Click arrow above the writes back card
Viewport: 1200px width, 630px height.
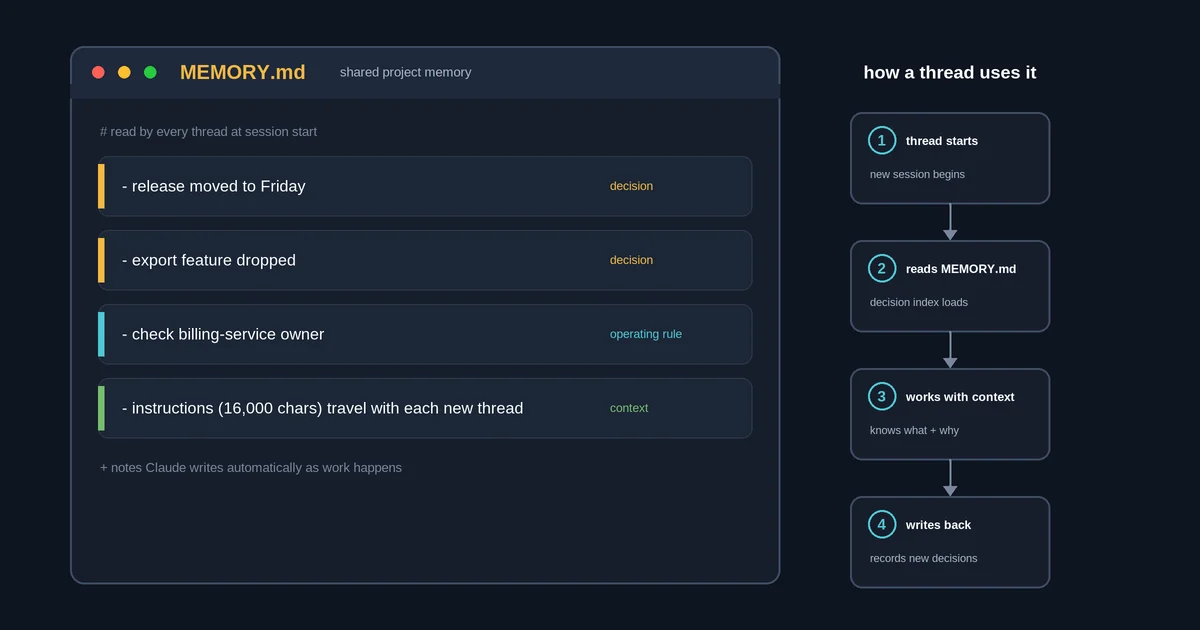(x=950, y=478)
